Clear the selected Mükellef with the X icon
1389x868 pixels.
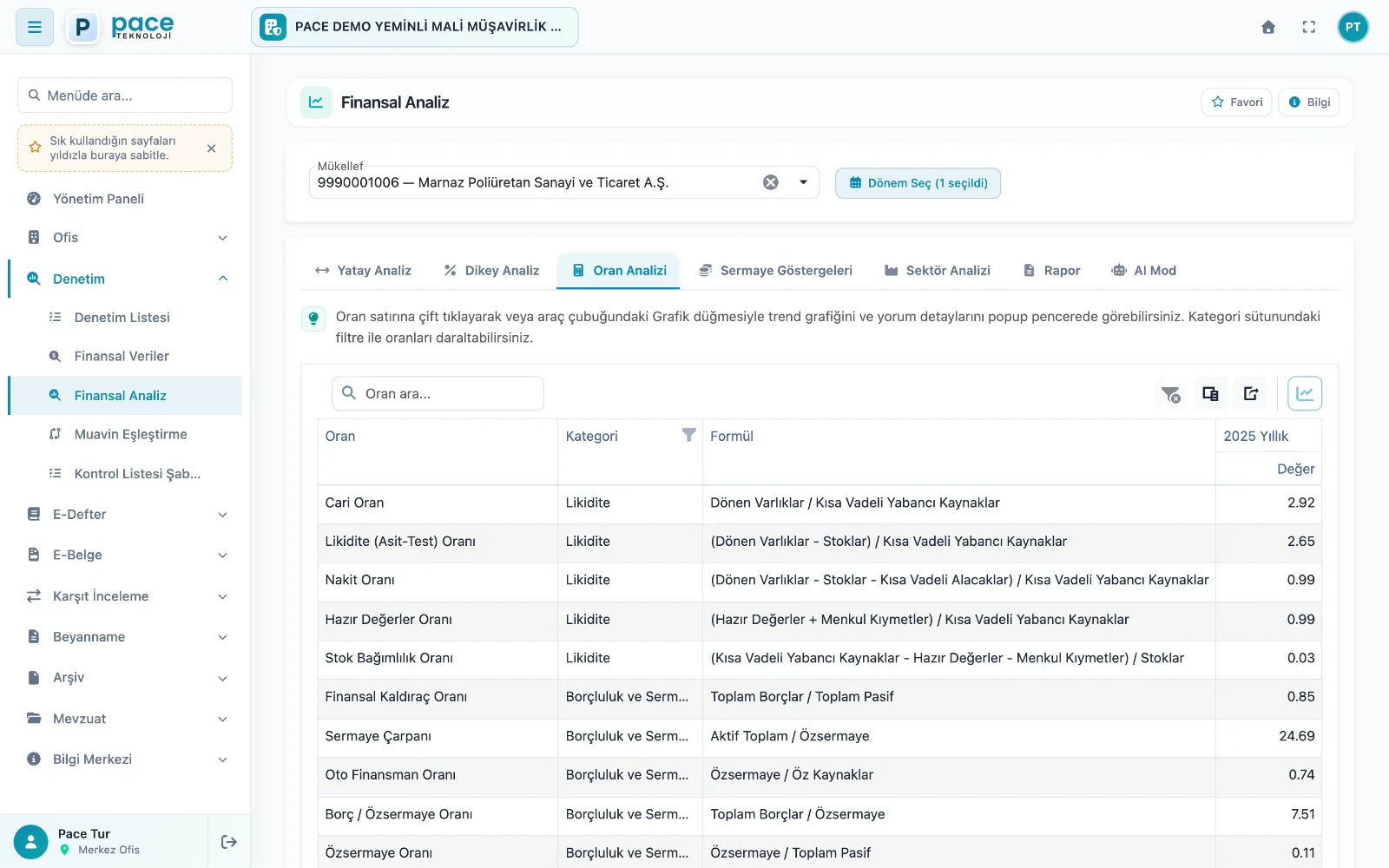tap(771, 182)
